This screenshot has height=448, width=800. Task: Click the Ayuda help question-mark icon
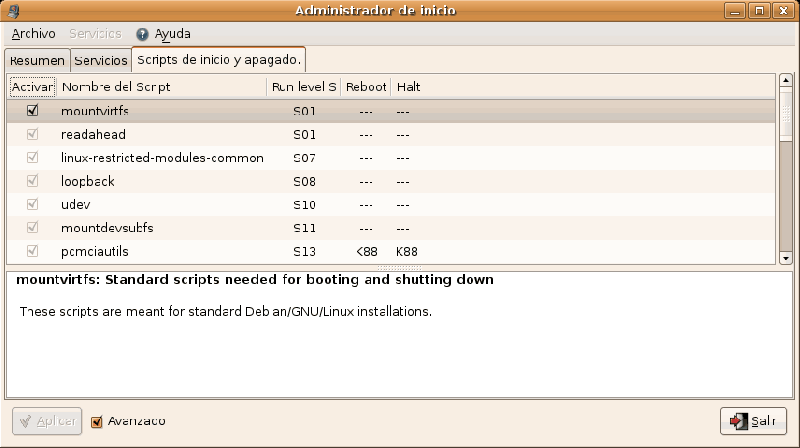point(142,34)
